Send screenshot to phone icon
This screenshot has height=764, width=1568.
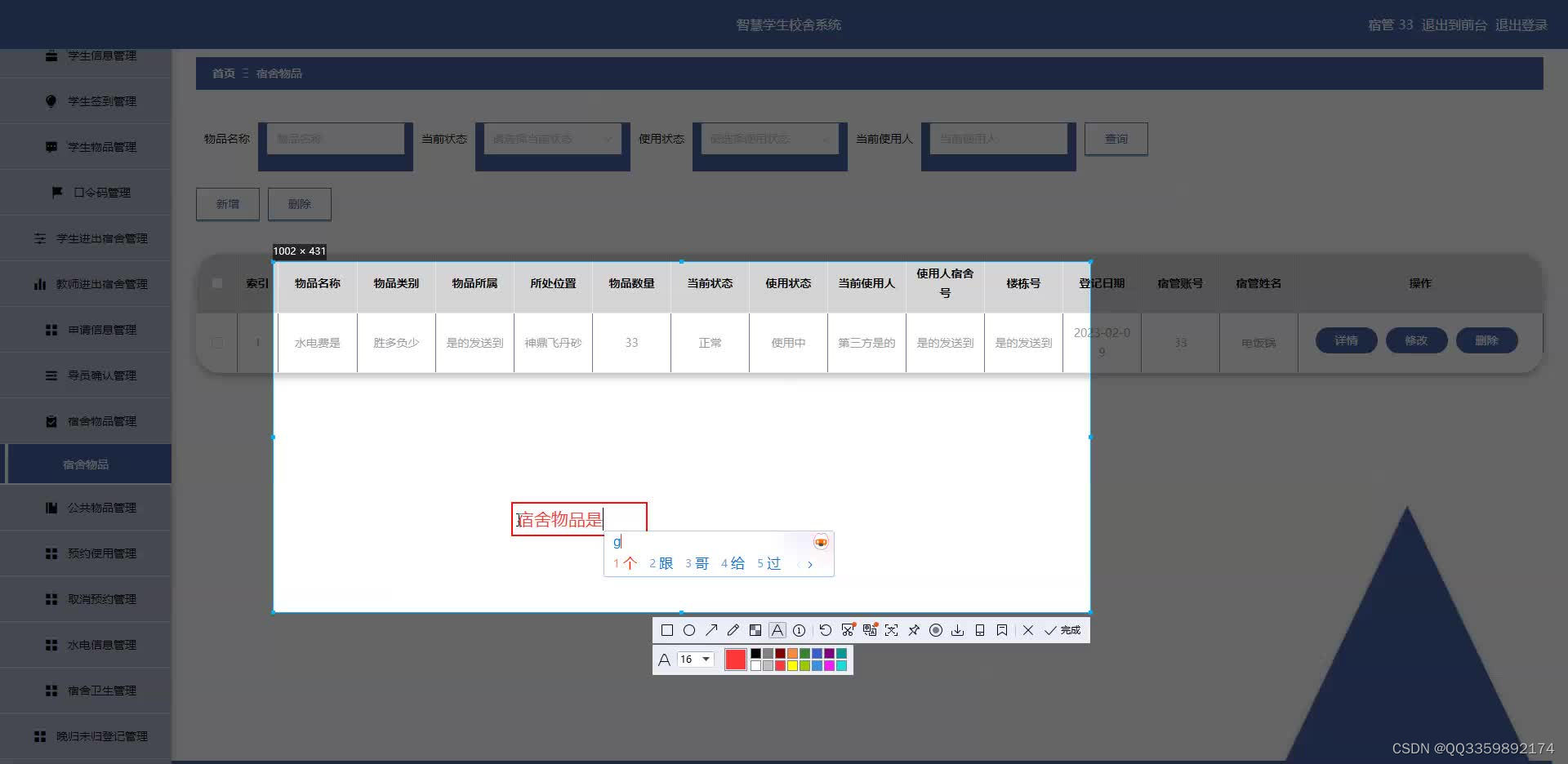coord(980,630)
